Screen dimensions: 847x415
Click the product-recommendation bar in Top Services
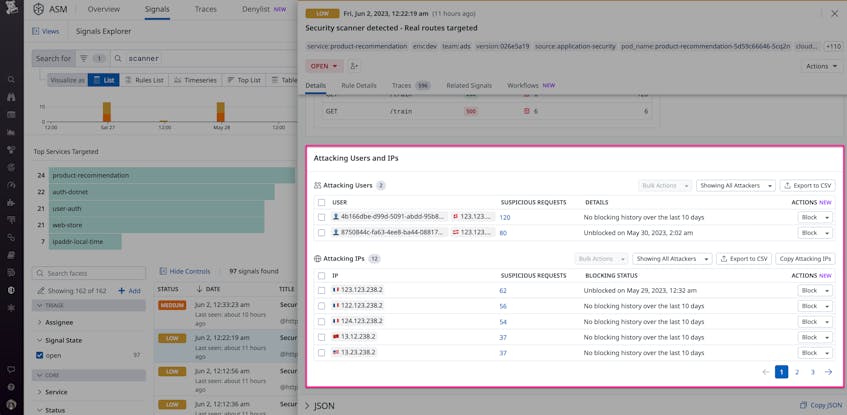(x=172, y=176)
